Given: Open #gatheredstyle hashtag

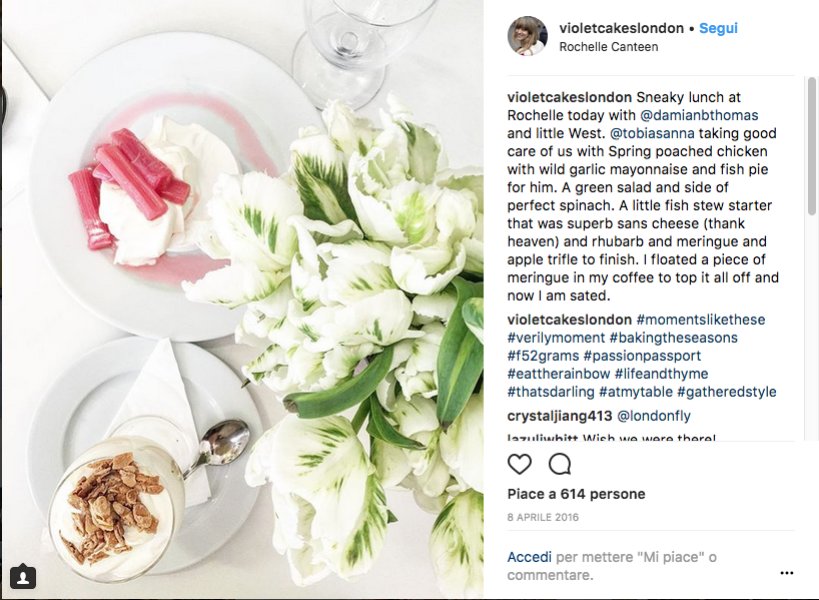Looking at the screenshot, I should (727, 392).
